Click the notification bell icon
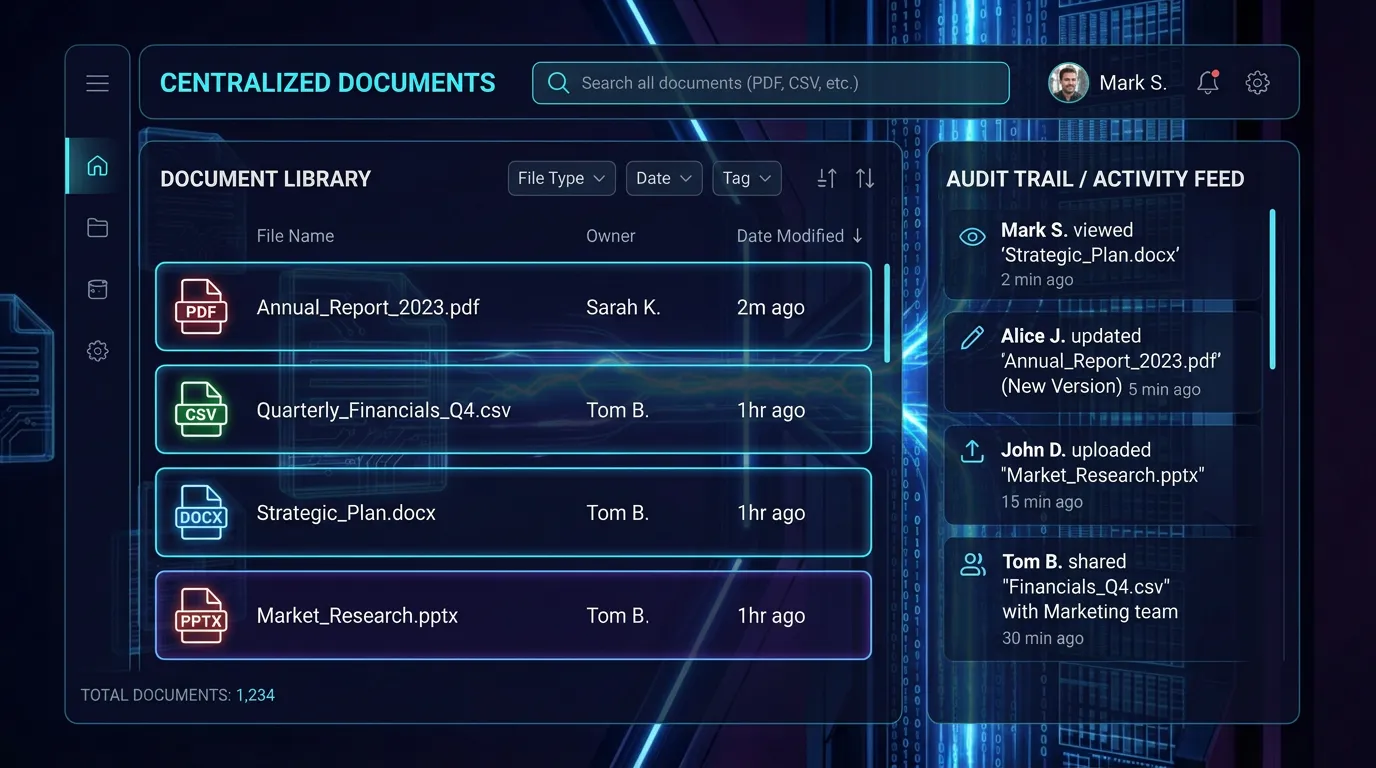 [1207, 82]
